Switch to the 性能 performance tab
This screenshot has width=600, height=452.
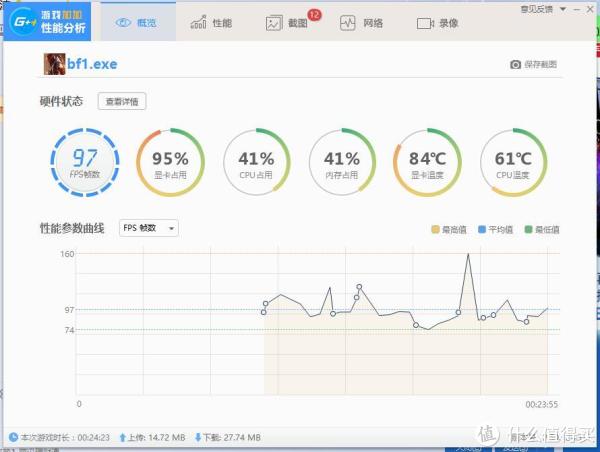click(211, 21)
